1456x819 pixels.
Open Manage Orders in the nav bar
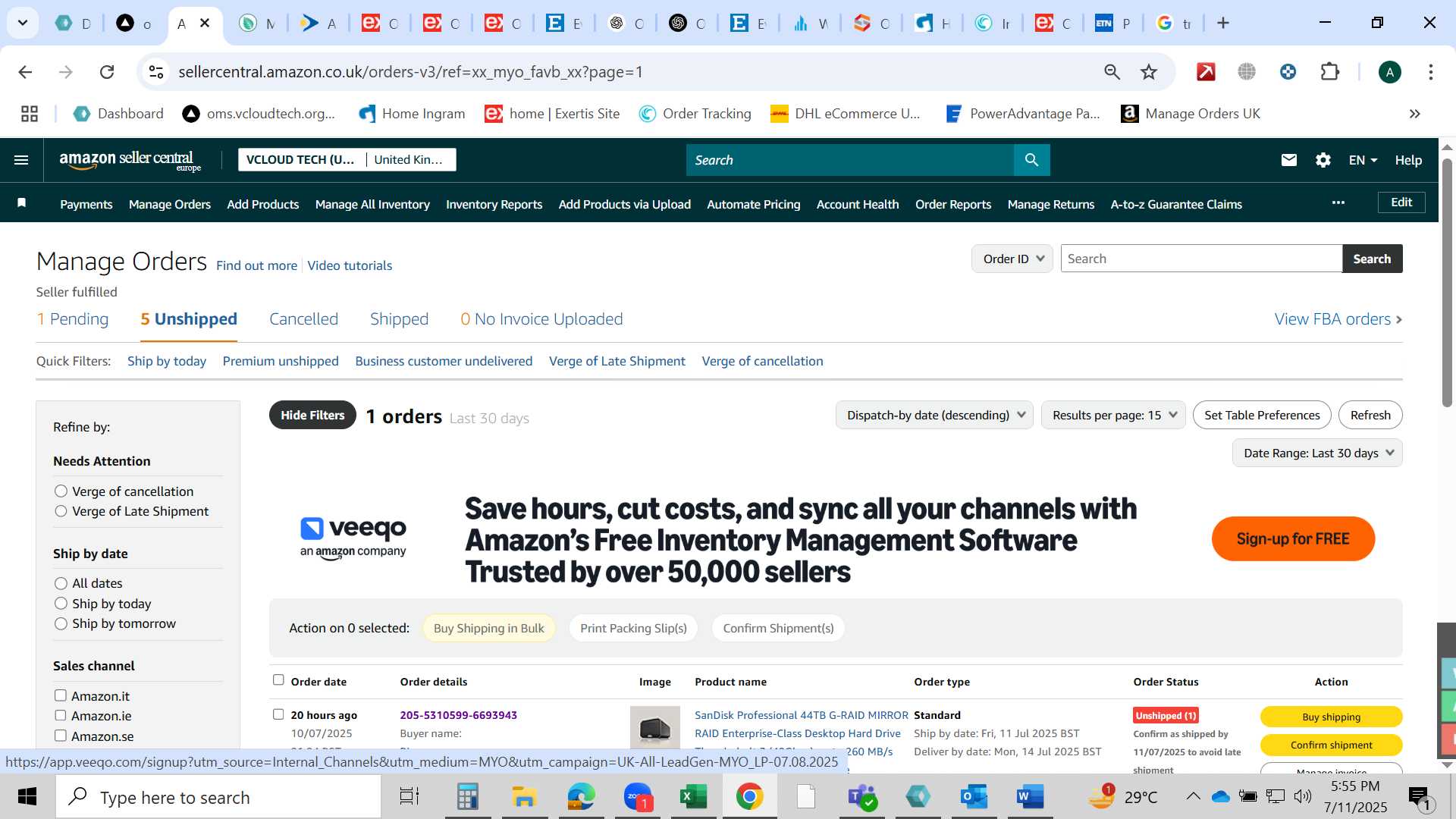point(170,204)
